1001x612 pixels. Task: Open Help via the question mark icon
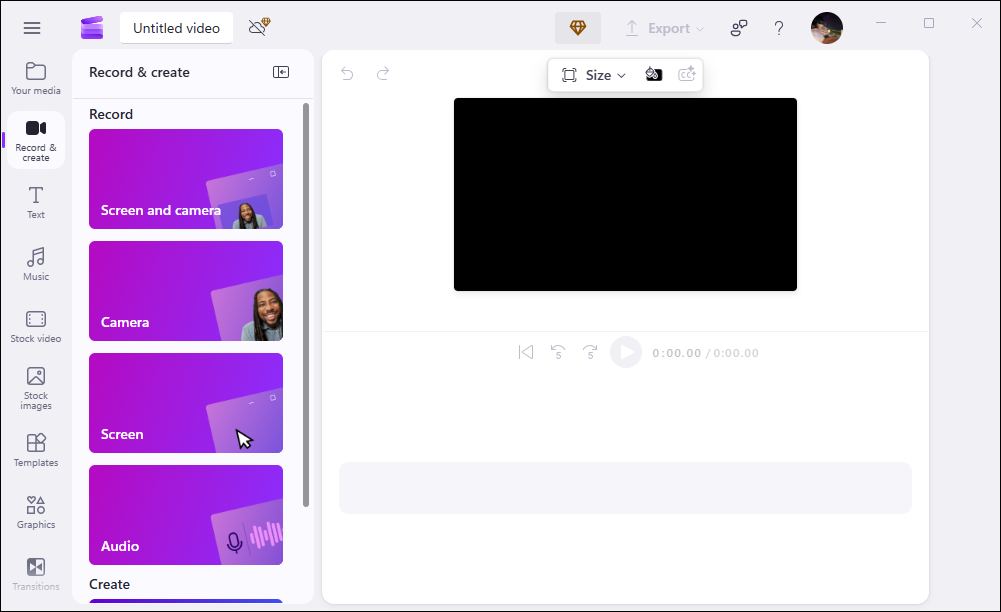[779, 28]
